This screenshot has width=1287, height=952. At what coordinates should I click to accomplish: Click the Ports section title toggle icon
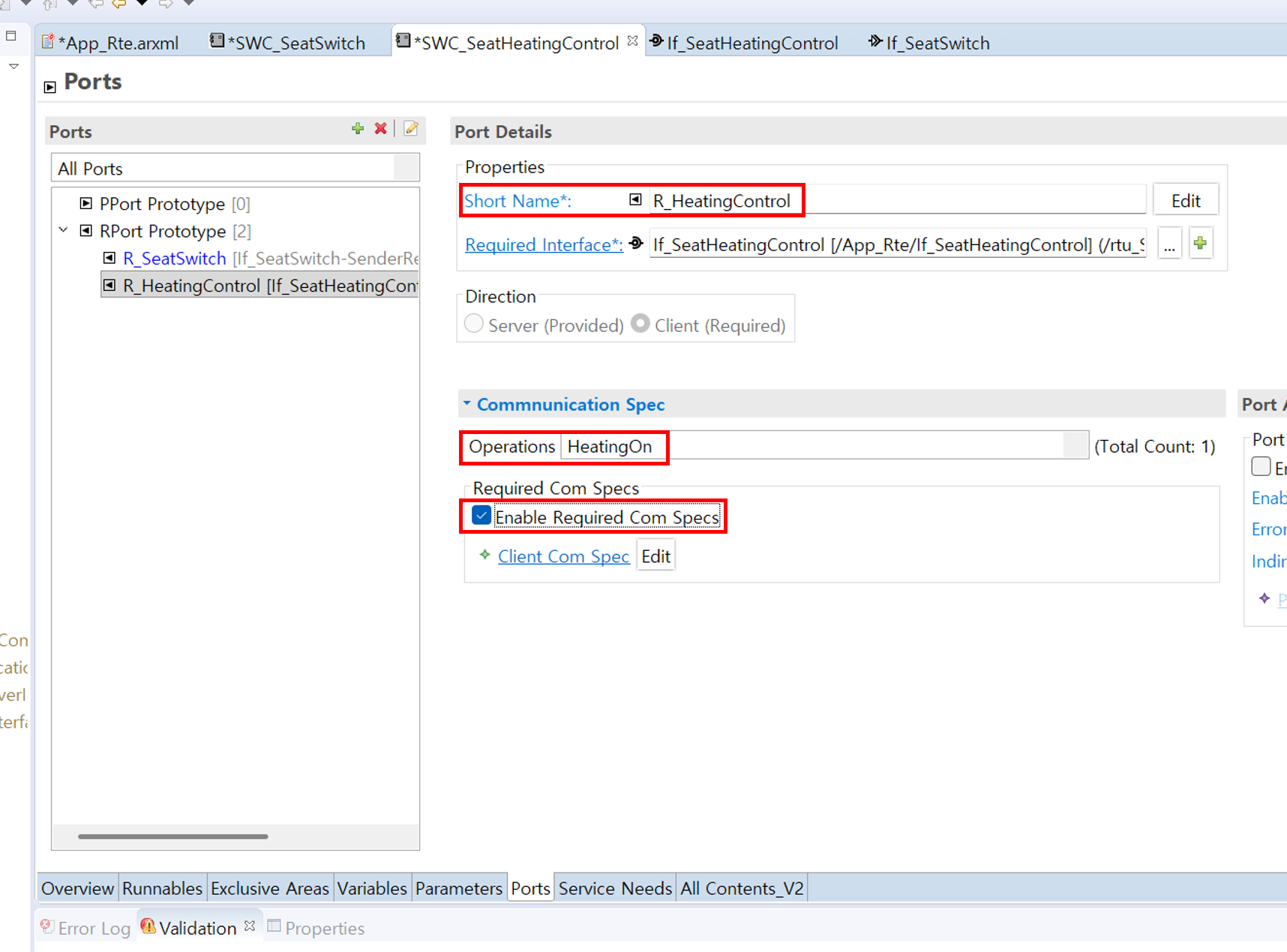(50, 87)
